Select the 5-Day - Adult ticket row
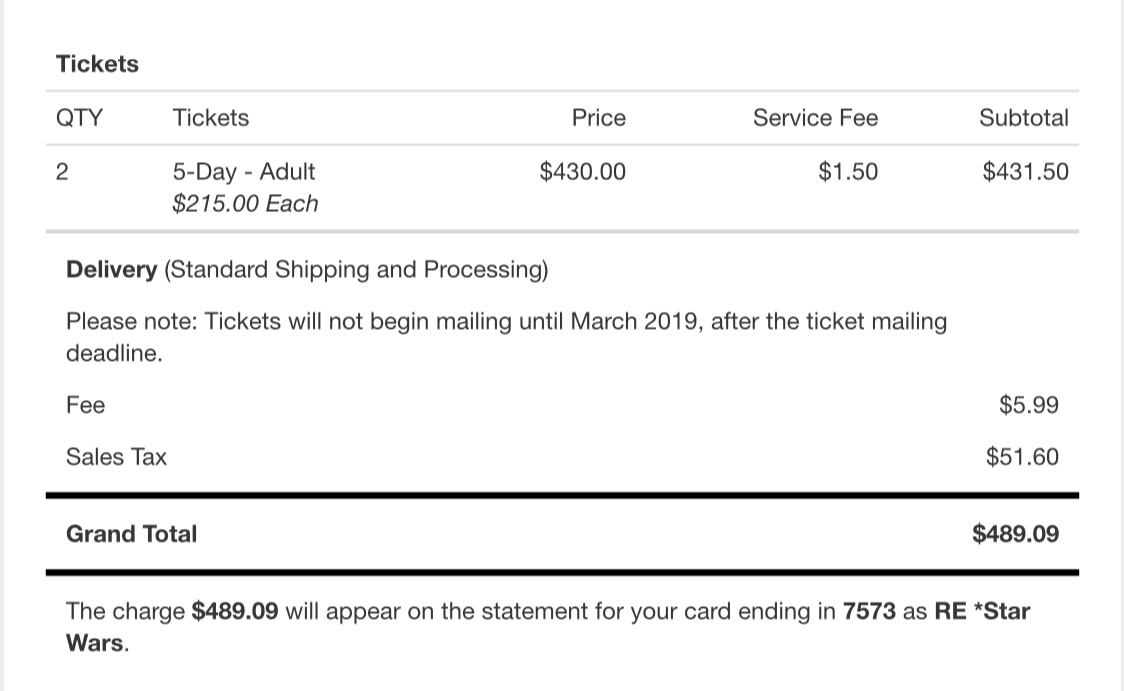1124x691 pixels. [562, 188]
